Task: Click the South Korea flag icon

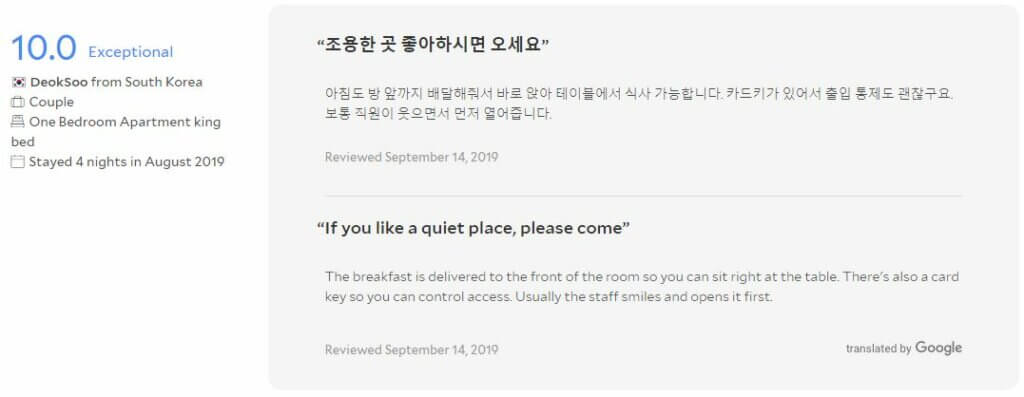Action: click(18, 82)
